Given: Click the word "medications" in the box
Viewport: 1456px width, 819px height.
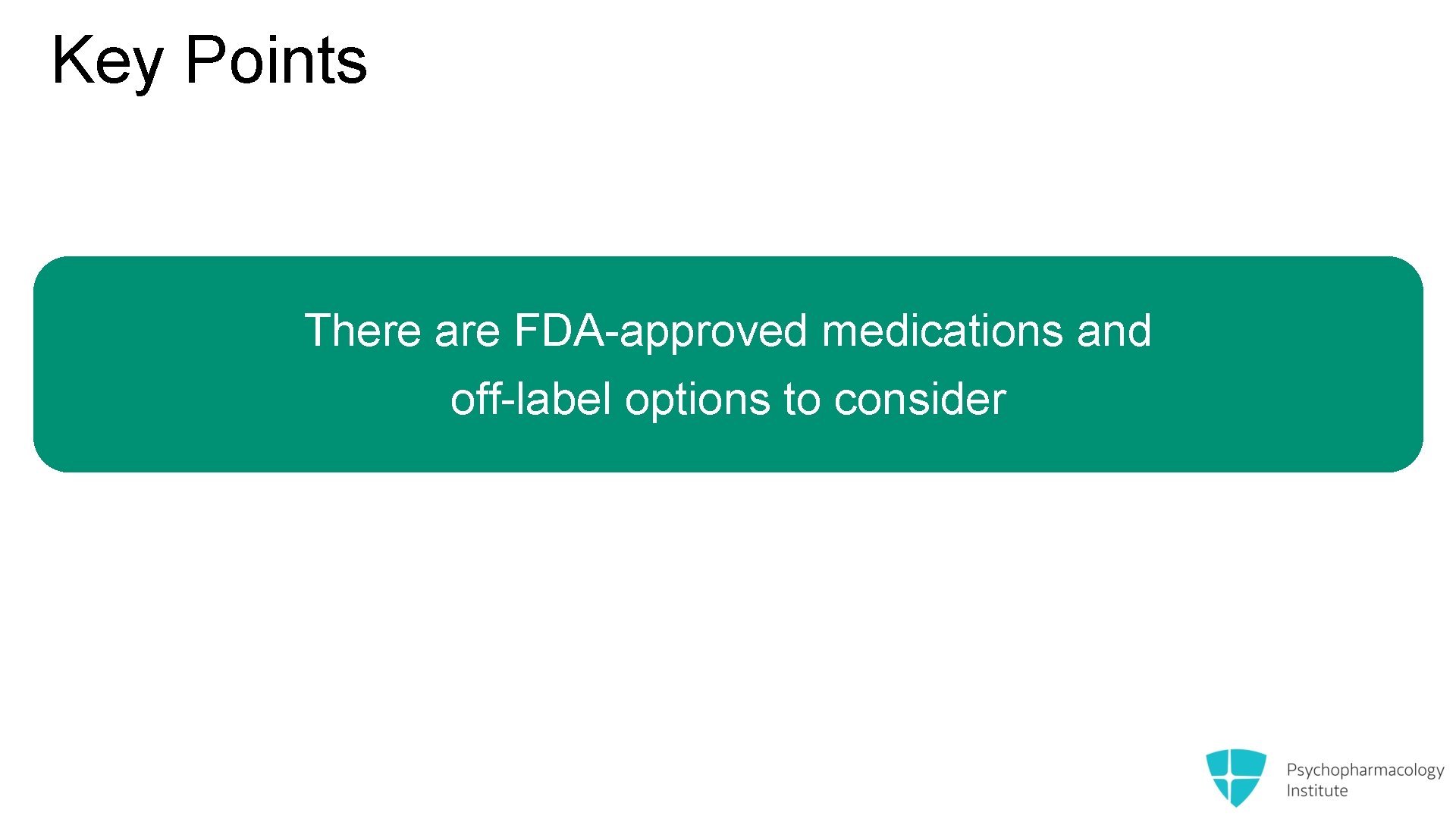Looking at the screenshot, I should click(x=943, y=331).
